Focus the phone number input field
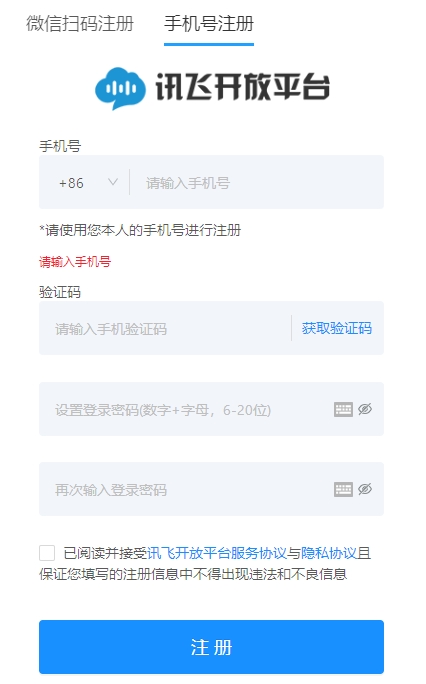This screenshot has height=684, width=426. point(257,182)
